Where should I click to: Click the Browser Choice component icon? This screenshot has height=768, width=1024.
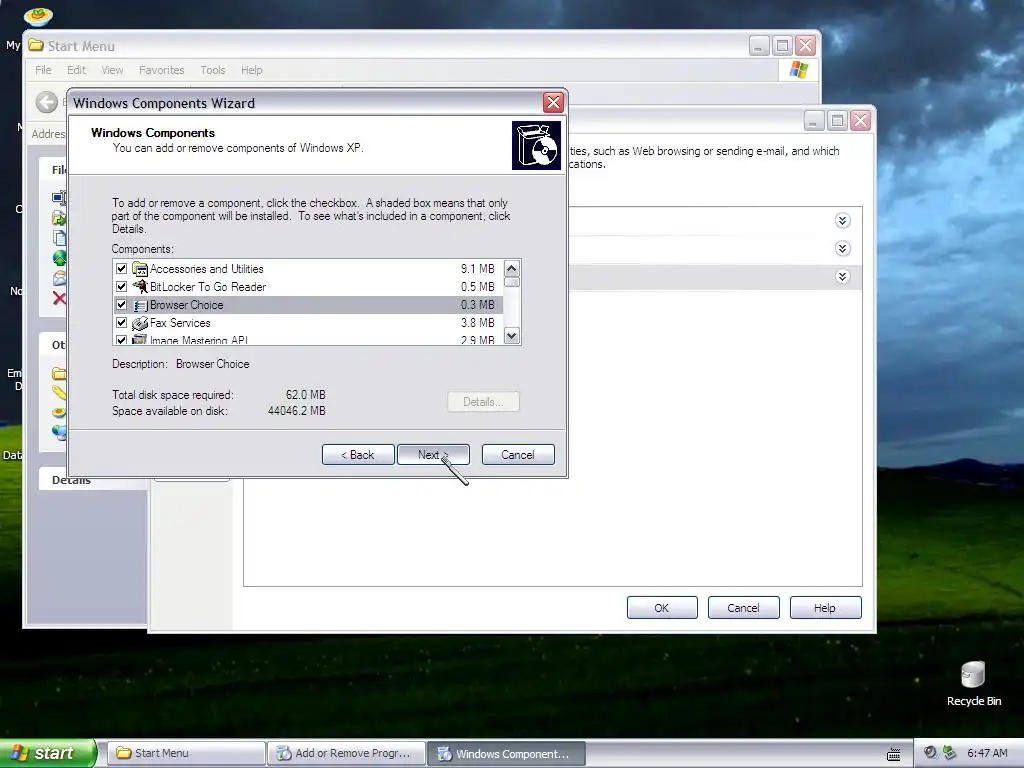click(x=140, y=305)
